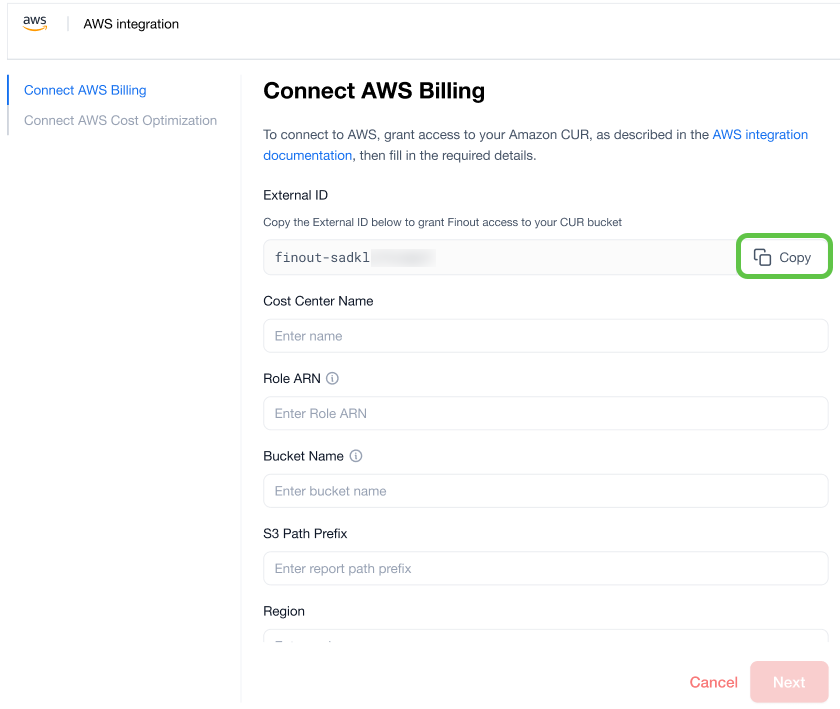The height and width of the screenshot is (709, 840).
Task: Click the Enter Role ARN input
Action: [x=545, y=413]
